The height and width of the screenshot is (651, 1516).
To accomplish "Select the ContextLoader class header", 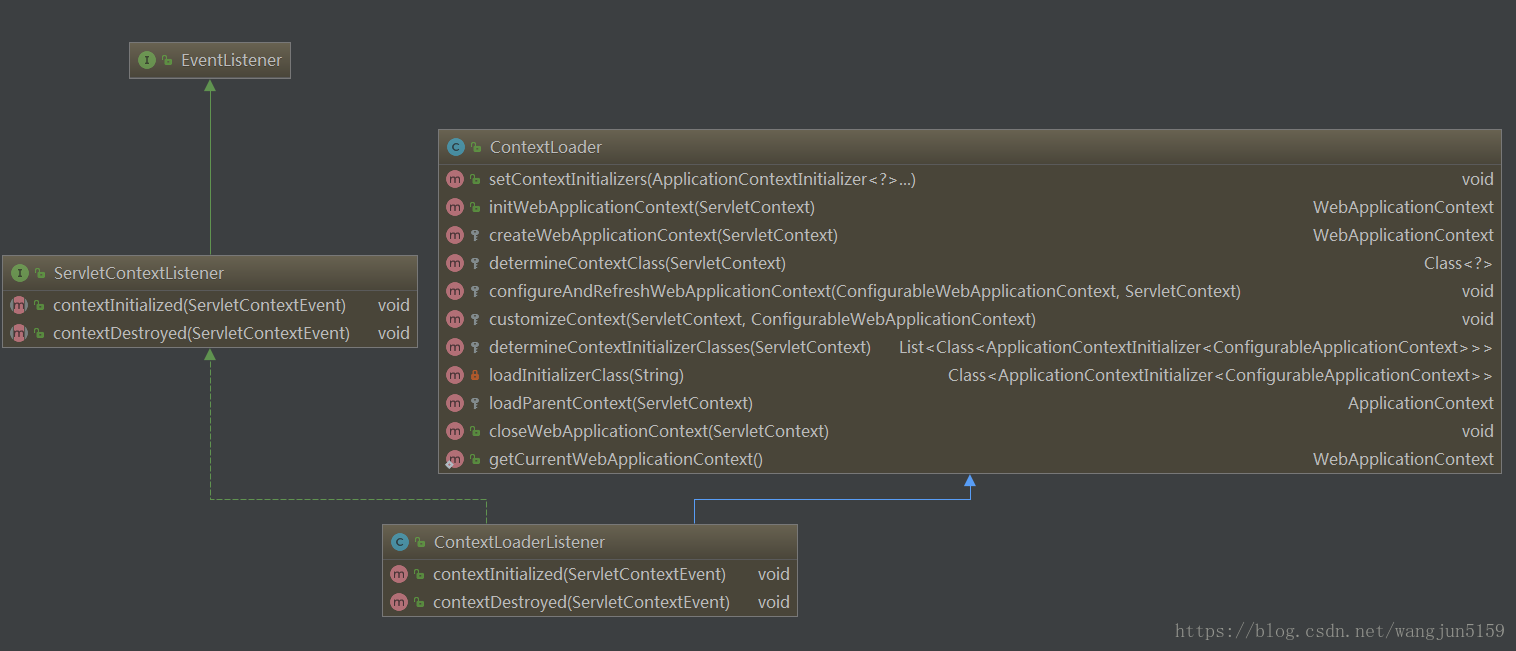I will point(970,147).
